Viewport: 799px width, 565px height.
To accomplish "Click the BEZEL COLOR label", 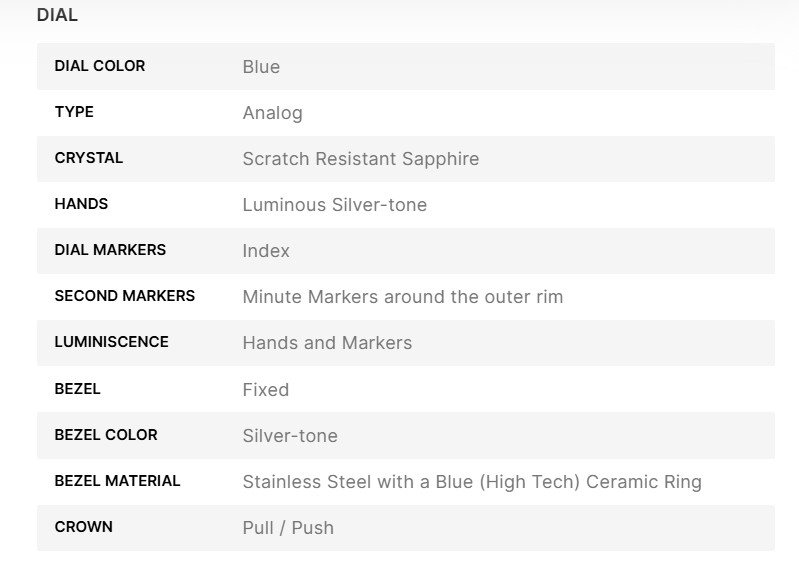I will (106, 435).
